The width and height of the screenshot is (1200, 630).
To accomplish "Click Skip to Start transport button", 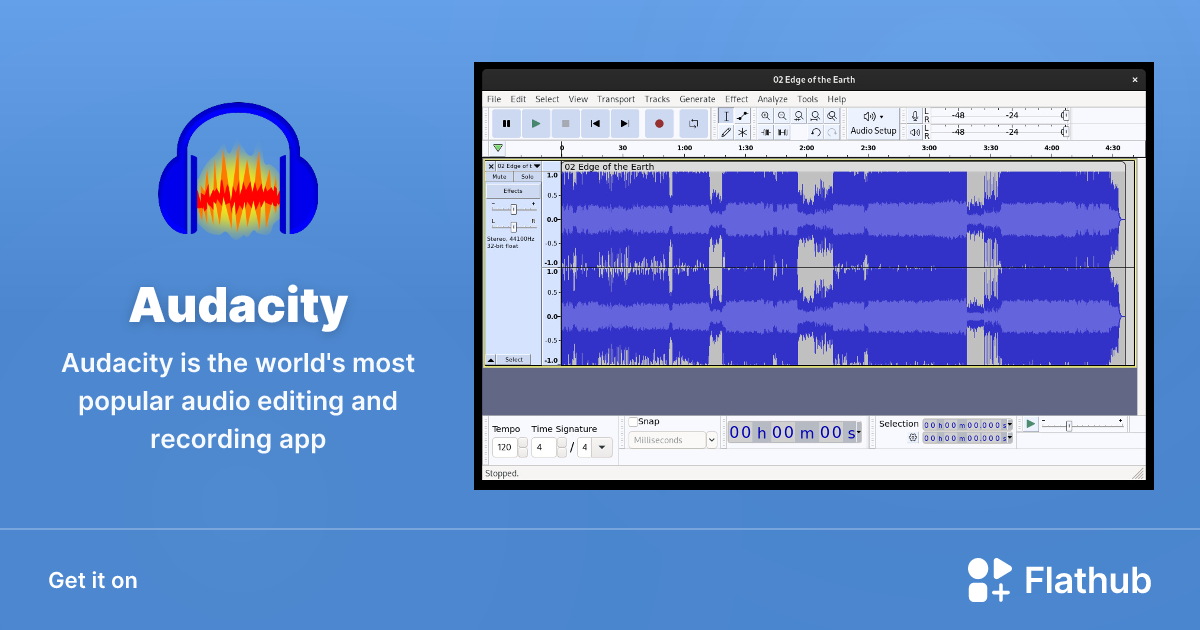I will (x=595, y=122).
